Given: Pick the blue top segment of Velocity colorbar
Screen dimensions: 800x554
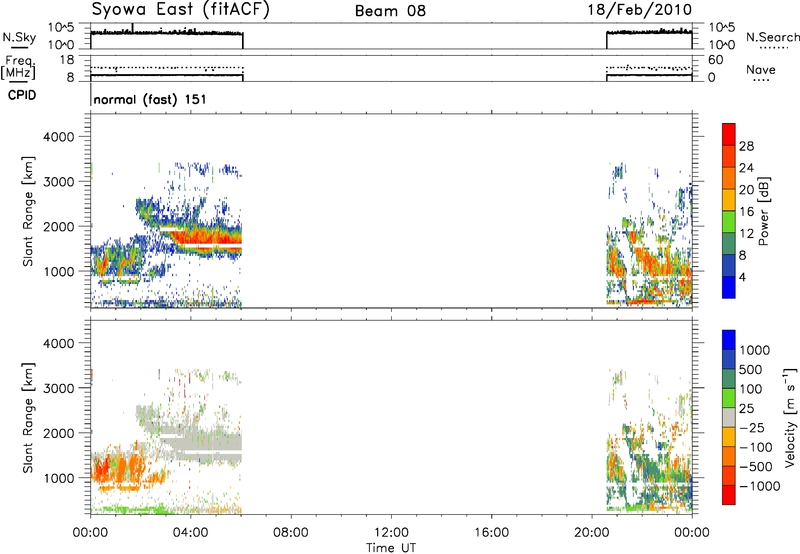Looking at the screenshot, I should 729,340.
